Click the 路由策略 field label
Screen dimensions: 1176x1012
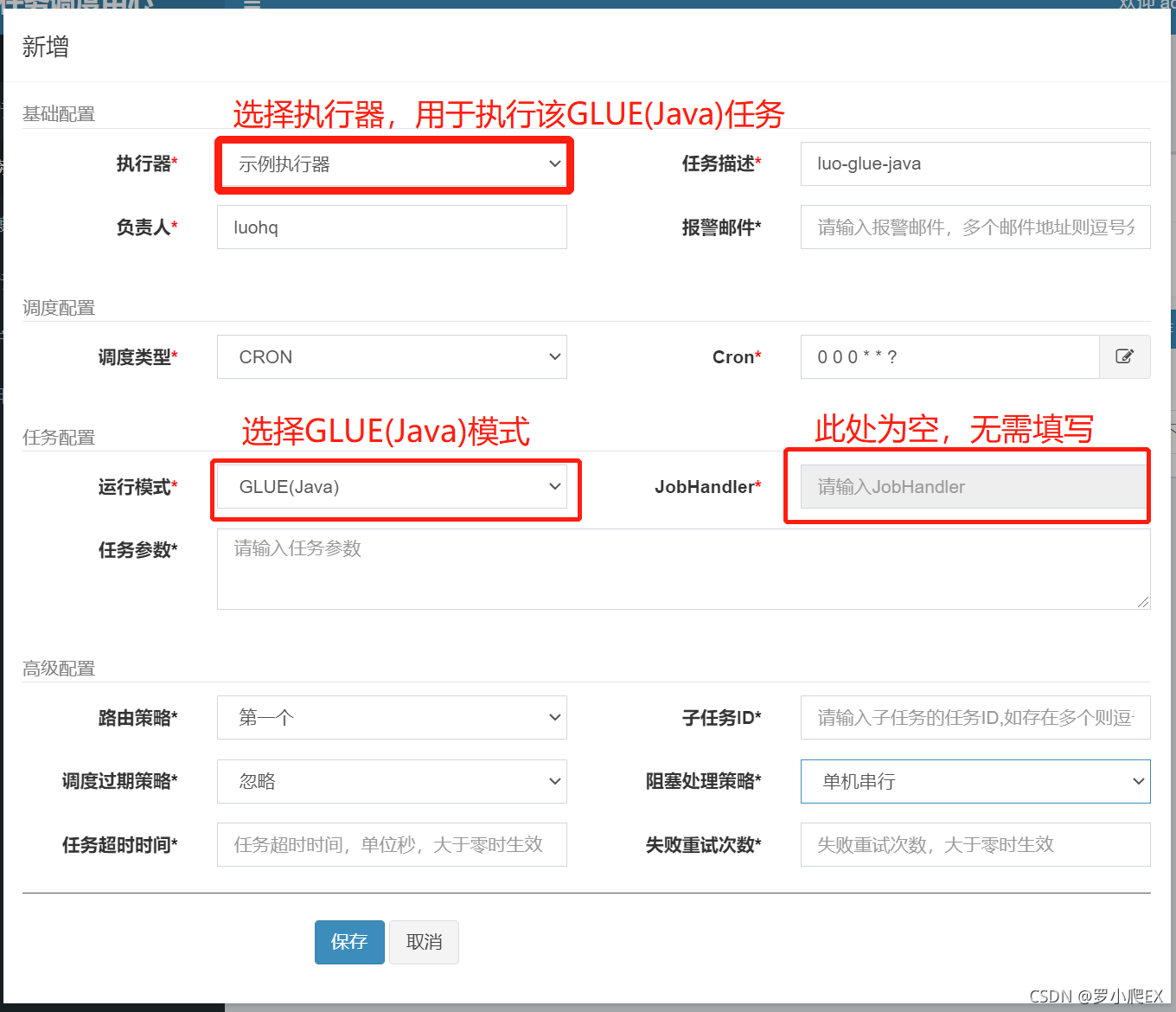tap(138, 717)
